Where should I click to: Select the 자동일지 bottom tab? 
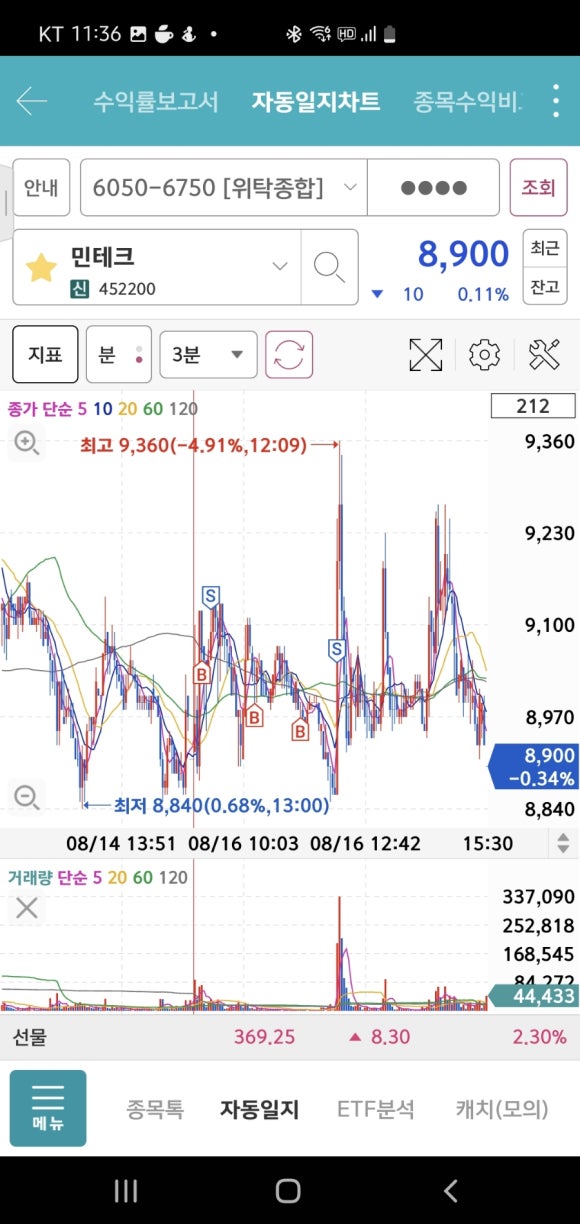pyautogui.click(x=260, y=1108)
